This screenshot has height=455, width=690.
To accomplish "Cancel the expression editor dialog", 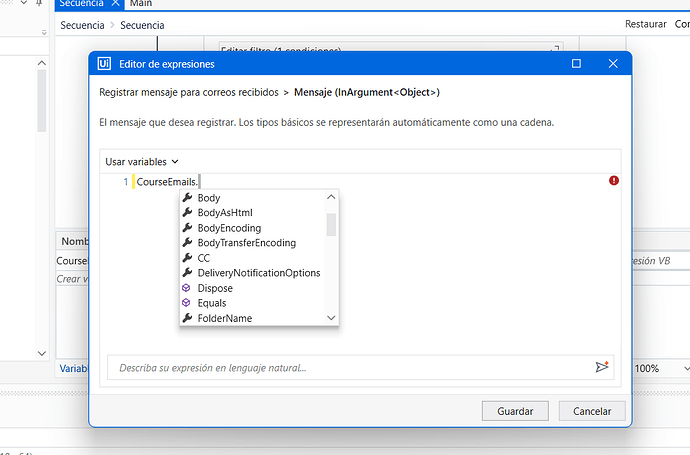I will point(592,411).
